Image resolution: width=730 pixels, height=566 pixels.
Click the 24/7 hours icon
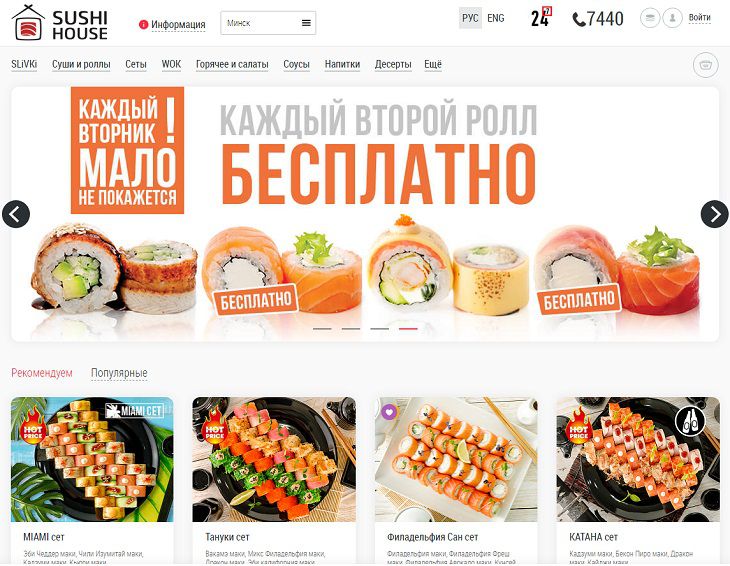(541, 18)
